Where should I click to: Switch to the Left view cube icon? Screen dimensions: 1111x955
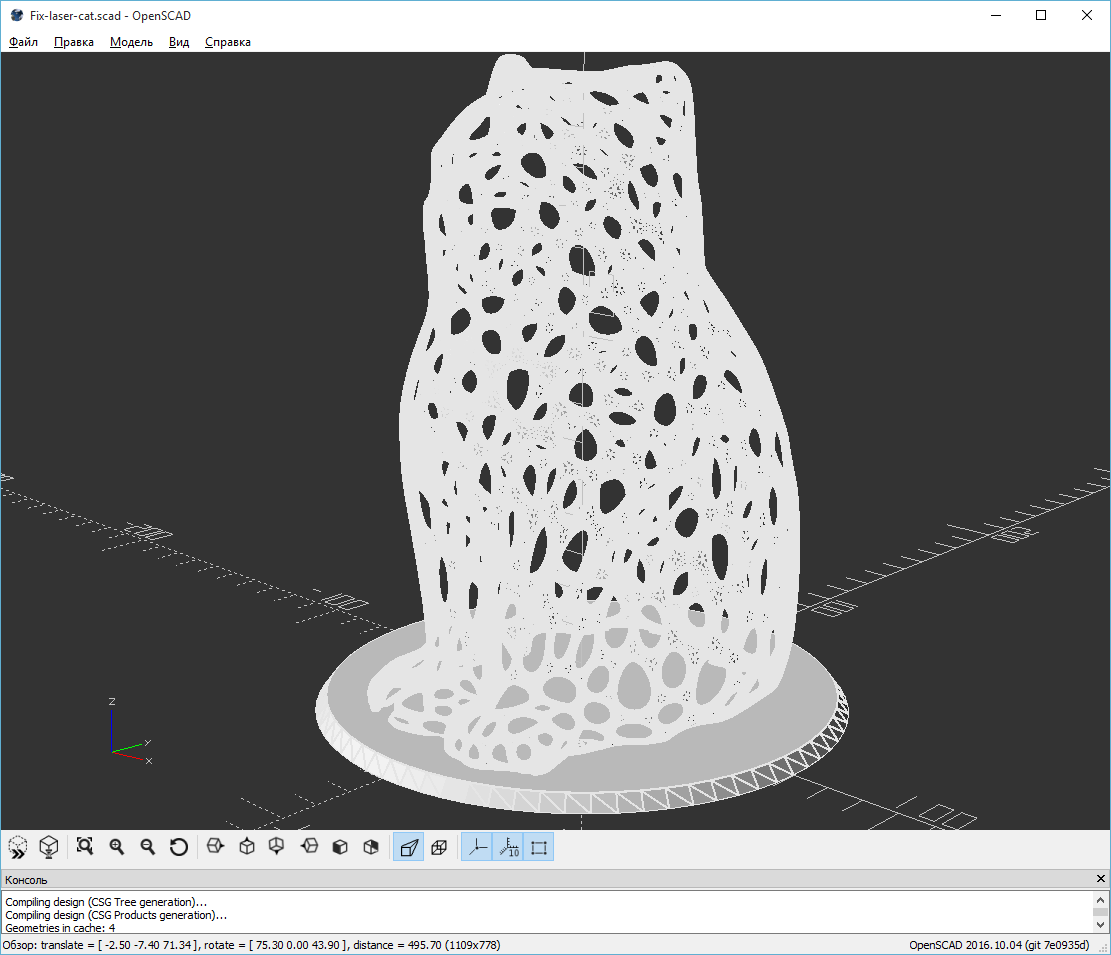[309, 847]
